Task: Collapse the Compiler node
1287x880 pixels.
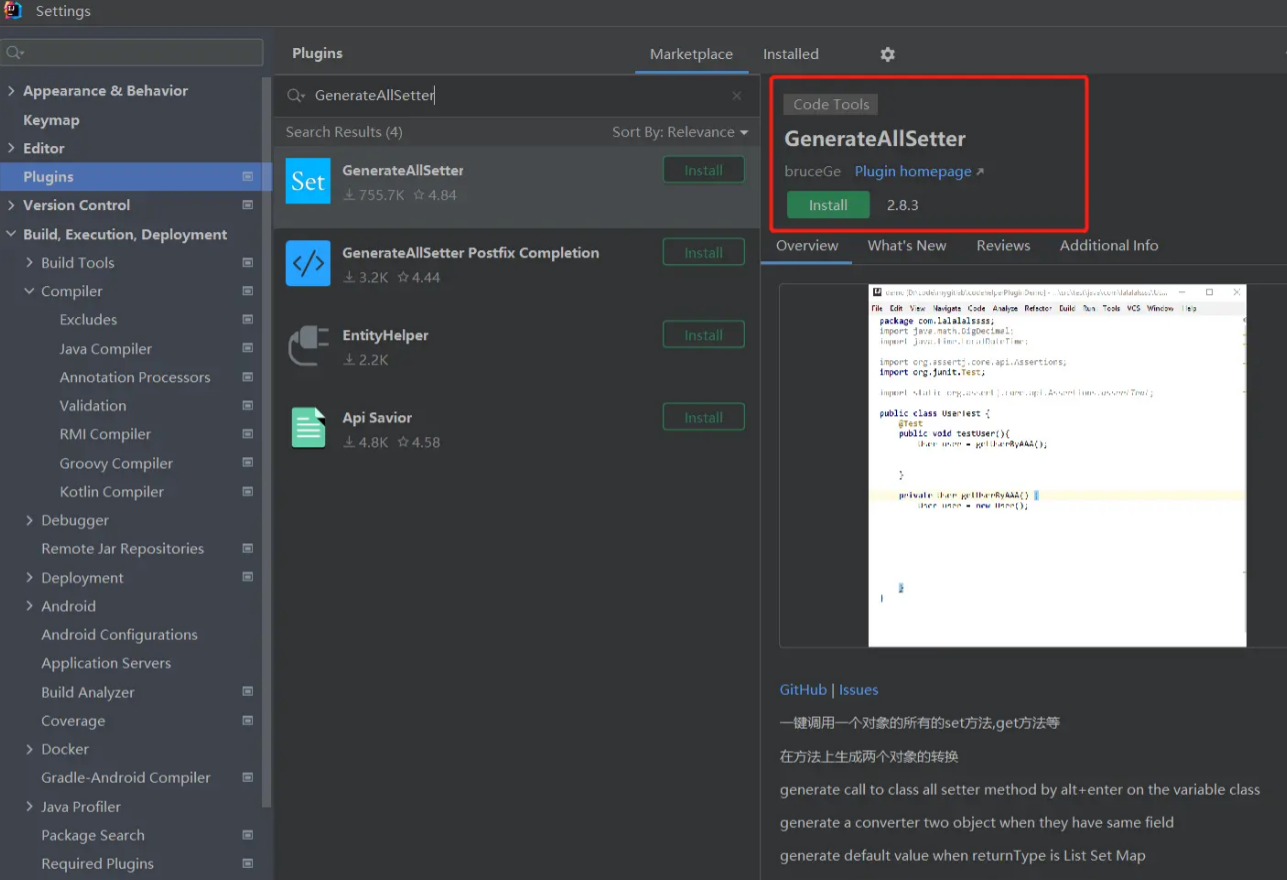Action: pos(29,291)
